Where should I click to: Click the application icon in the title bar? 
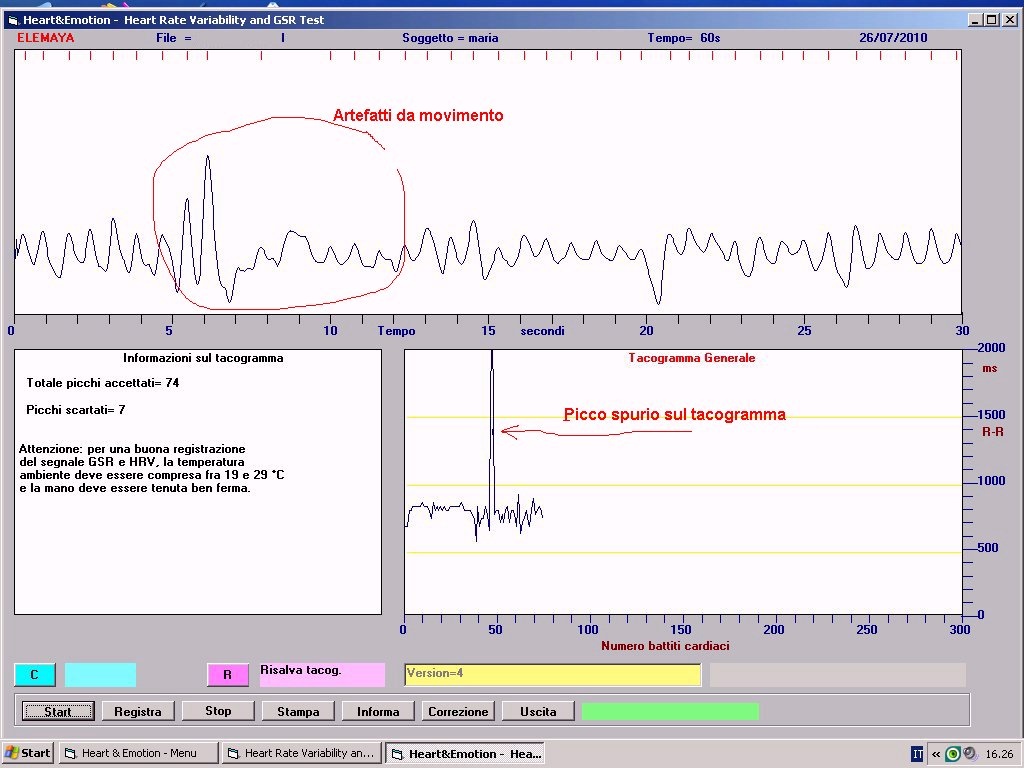coord(12,20)
